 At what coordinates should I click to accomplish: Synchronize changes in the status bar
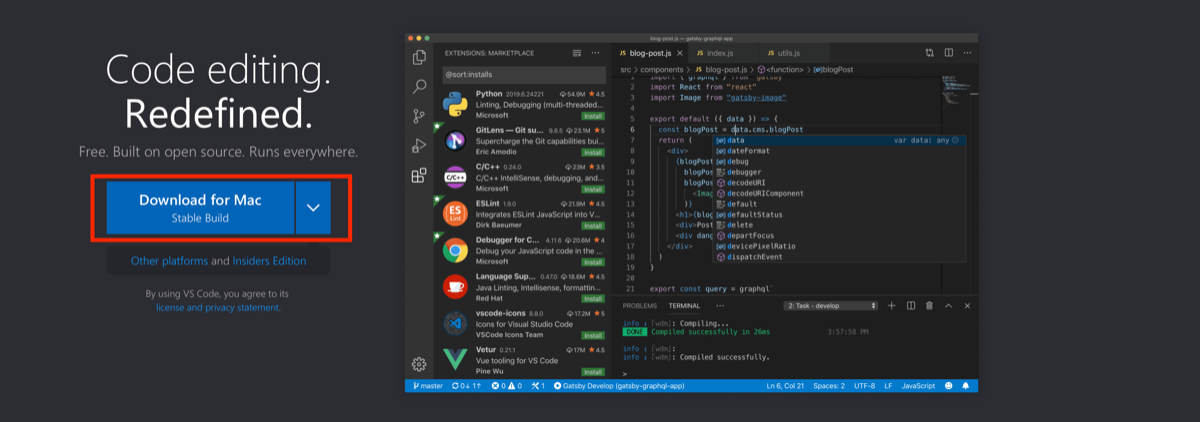tap(467, 385)
